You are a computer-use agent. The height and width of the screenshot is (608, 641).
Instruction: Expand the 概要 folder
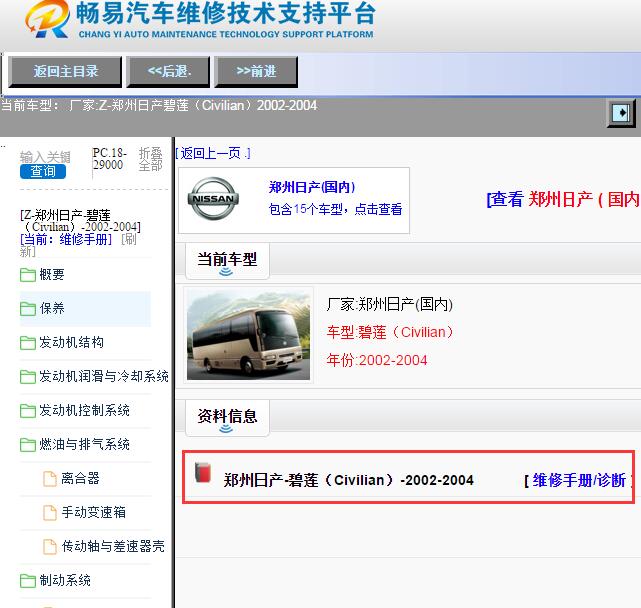point(52,274)
